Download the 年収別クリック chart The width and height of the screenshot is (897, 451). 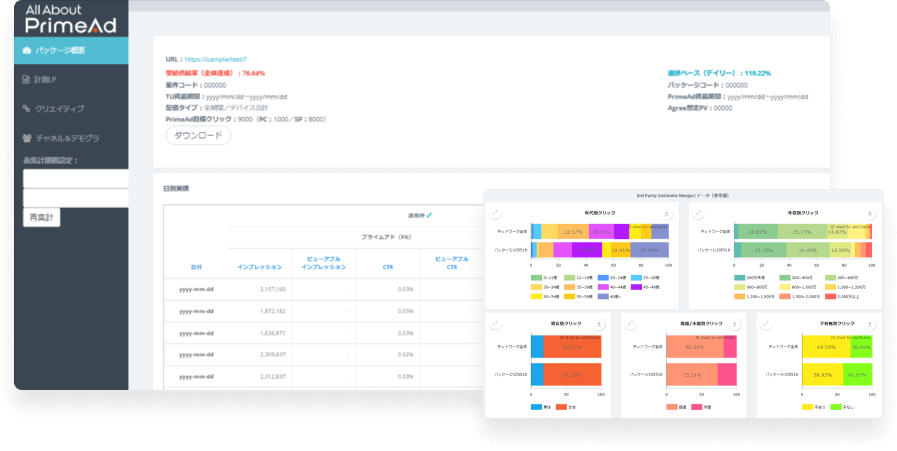point(870,213)
